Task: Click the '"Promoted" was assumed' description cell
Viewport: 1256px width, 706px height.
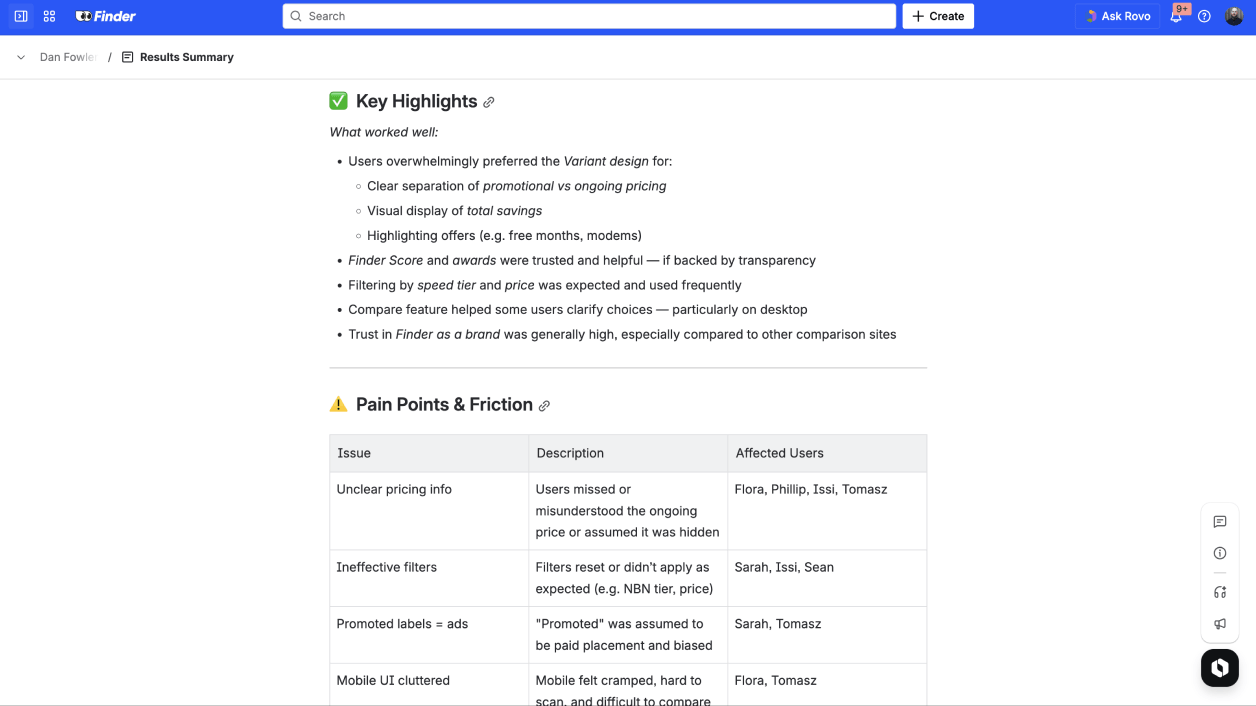Action: (x=628, y=635)
